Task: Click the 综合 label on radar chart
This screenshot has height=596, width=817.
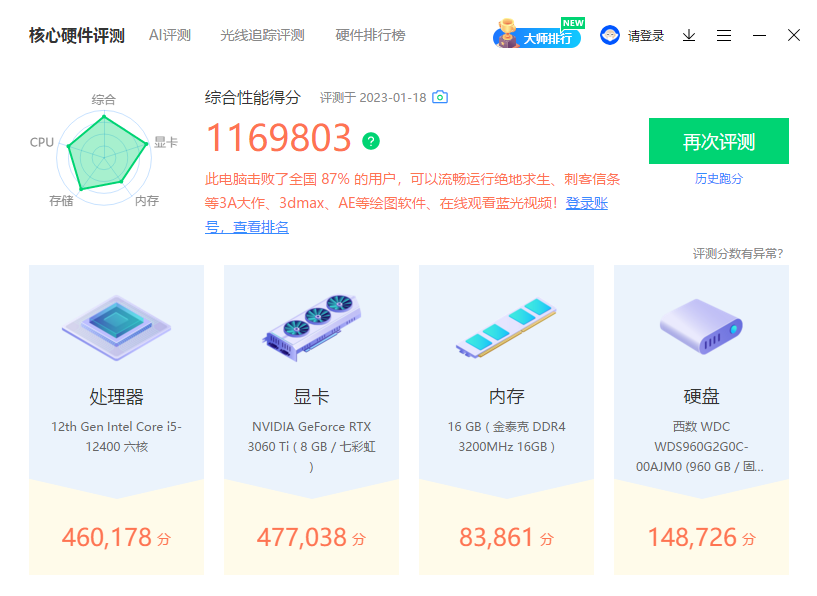Action: point(104,100)
